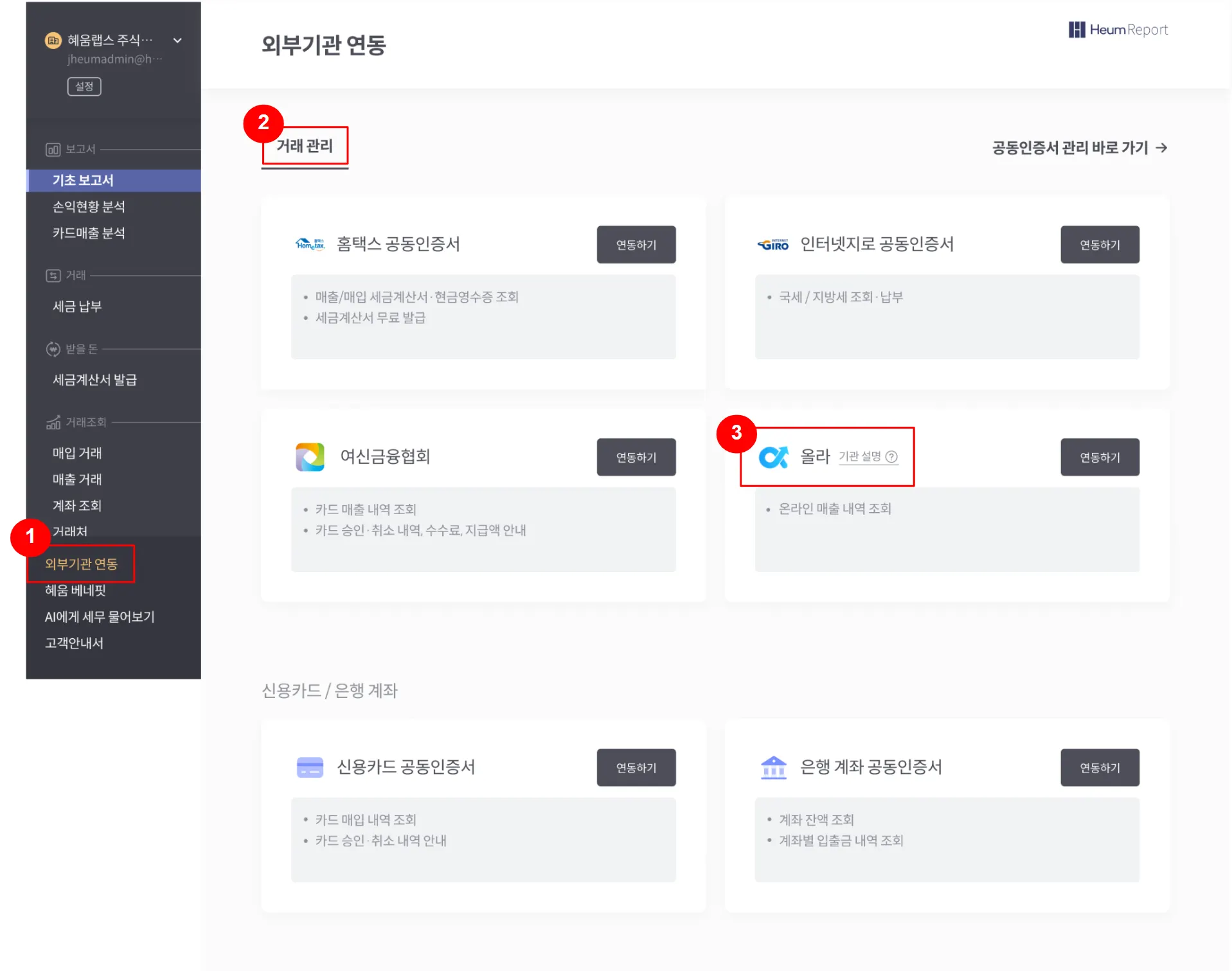1232x971 pixels.
Task: Open 고객안내서 menu item
Action: coord(74,643)
